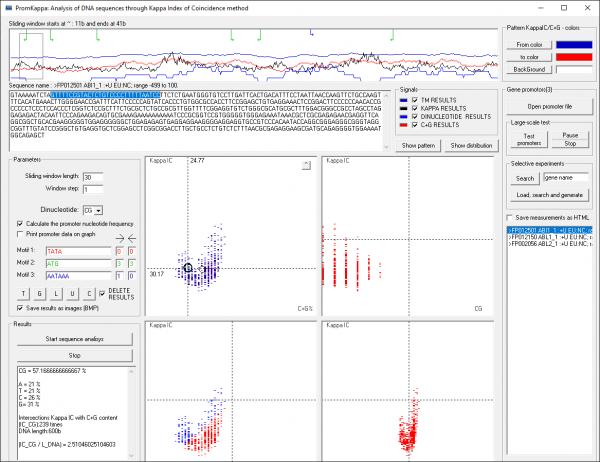Toggle the DELETE RESULTS checkbox
This screenshot has height=462, width=600.
(x=102, y=294)
